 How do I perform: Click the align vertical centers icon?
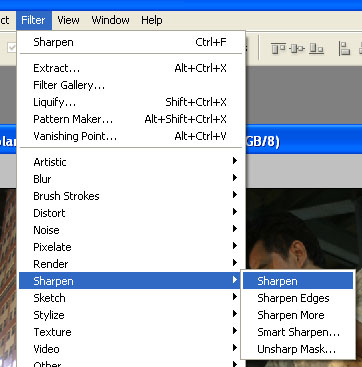[x=297, y=49]
